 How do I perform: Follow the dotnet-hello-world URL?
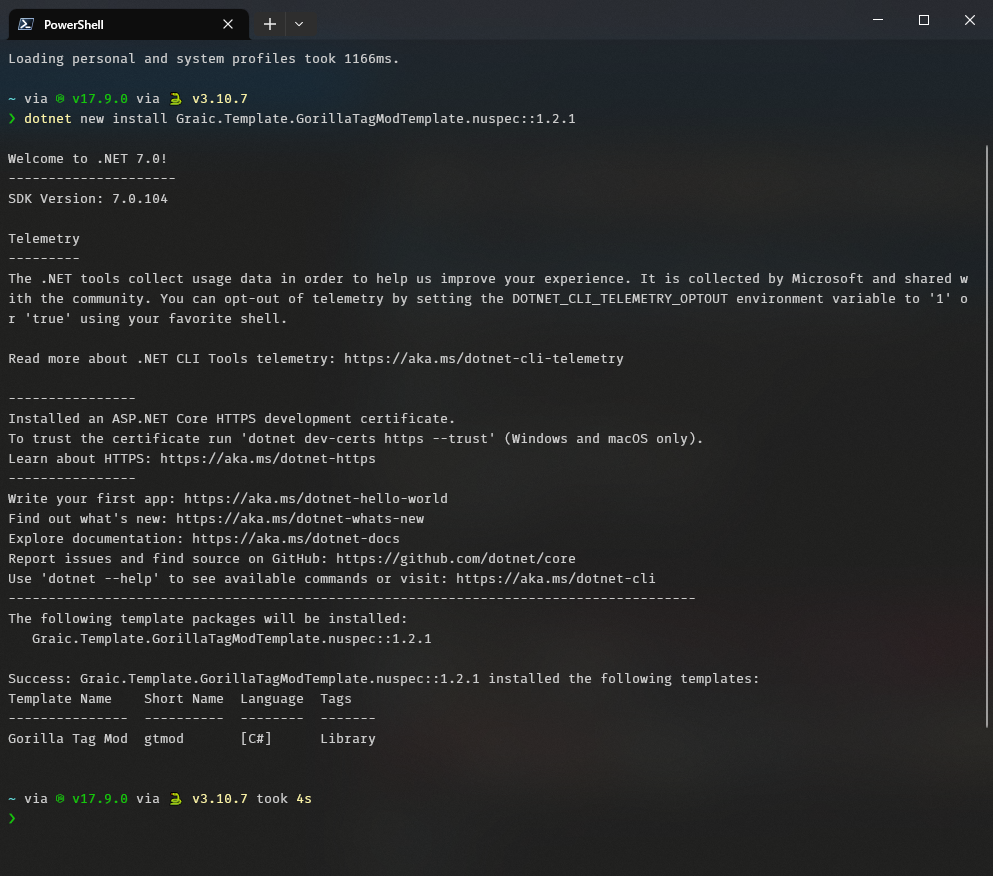[x=315, y=499]
